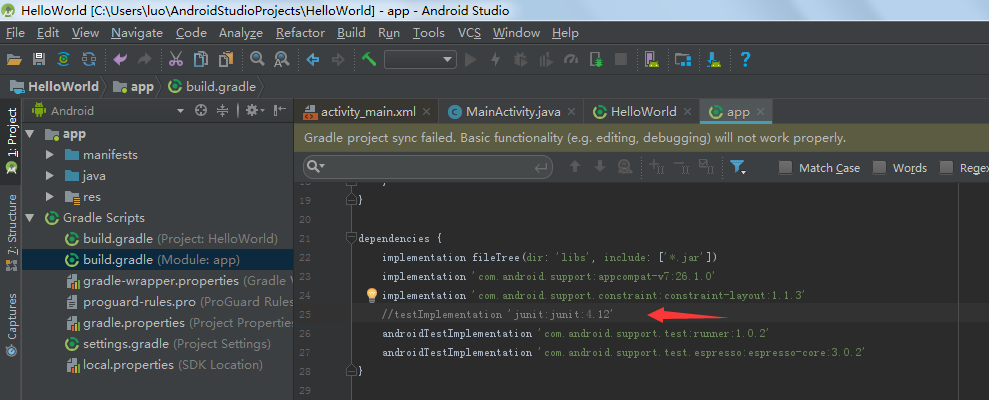The width and height of the screenshot is (989, 400).
Task: Open Project Structure toolbar icon
Action: [683, 60]
